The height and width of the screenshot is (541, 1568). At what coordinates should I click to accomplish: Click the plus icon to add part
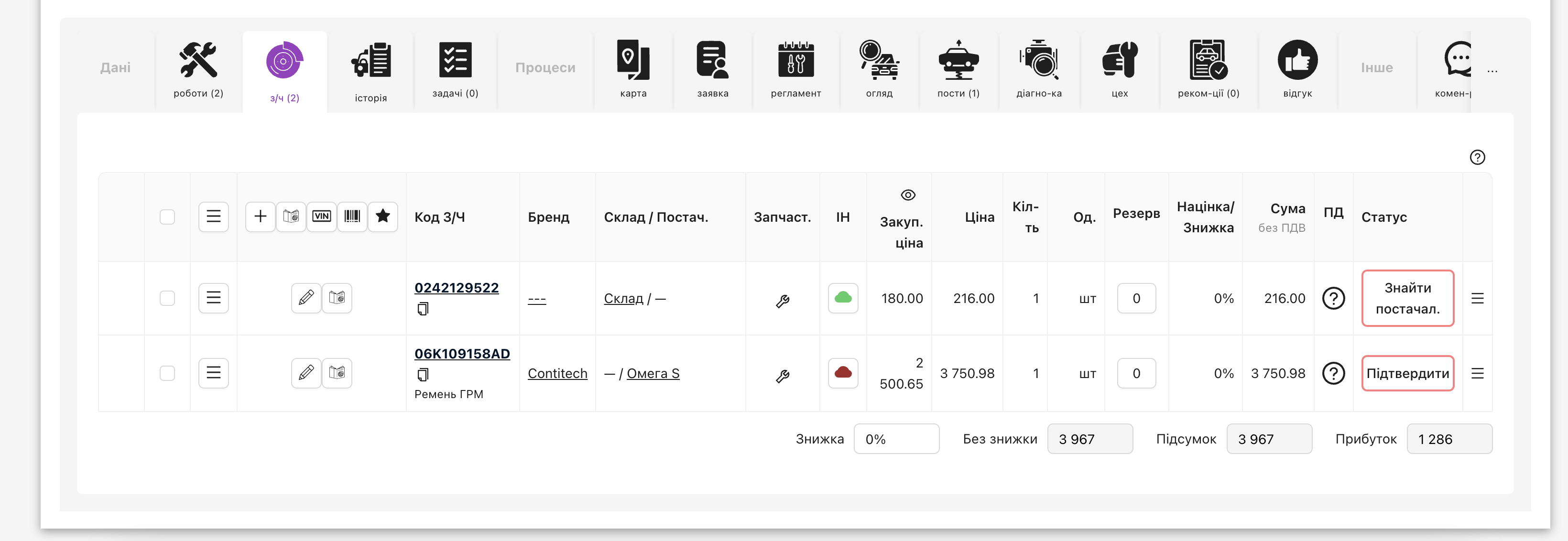tap(260, 216)
